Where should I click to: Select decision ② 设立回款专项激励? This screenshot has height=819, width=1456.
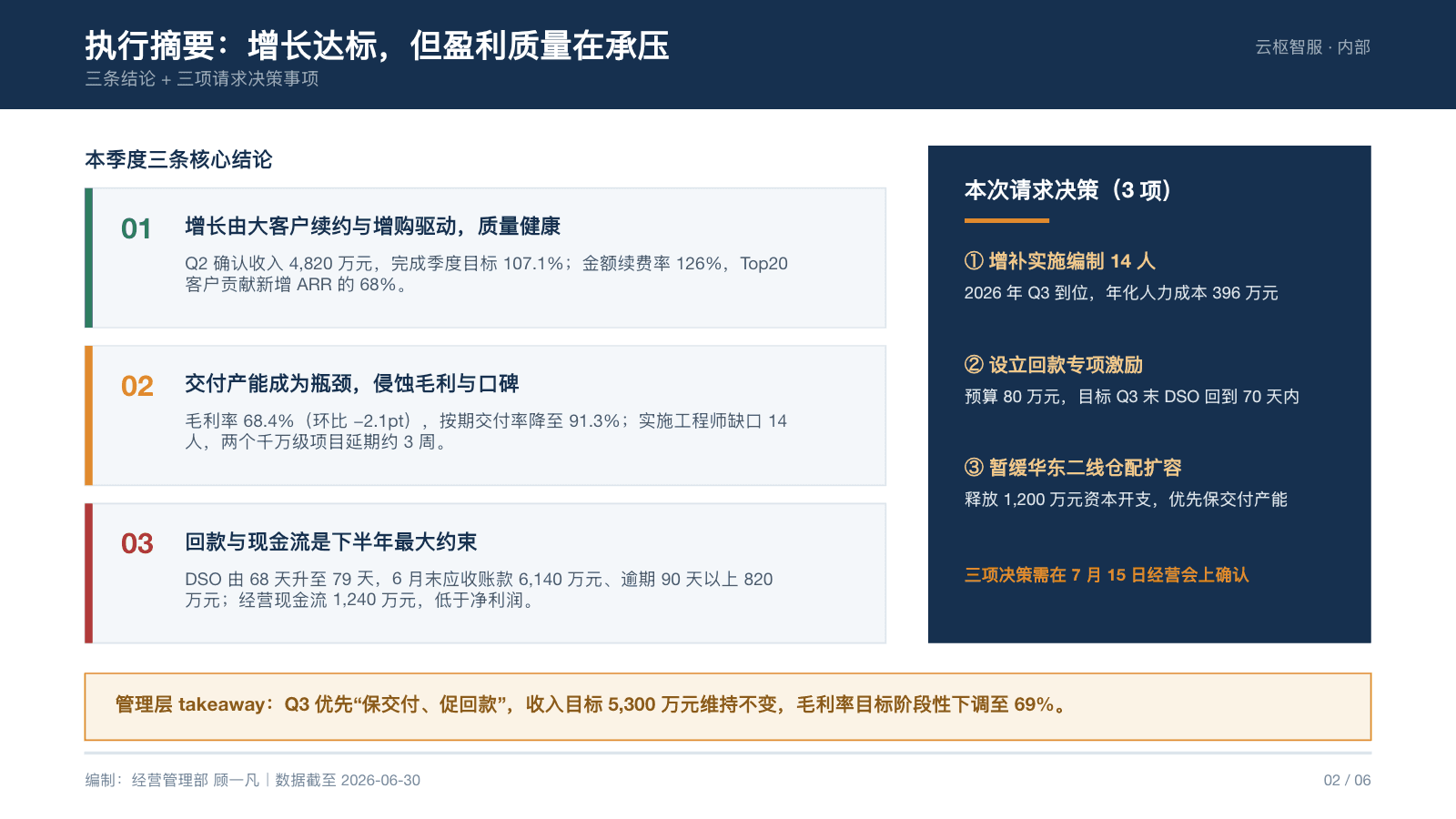tap(1054, 365)
